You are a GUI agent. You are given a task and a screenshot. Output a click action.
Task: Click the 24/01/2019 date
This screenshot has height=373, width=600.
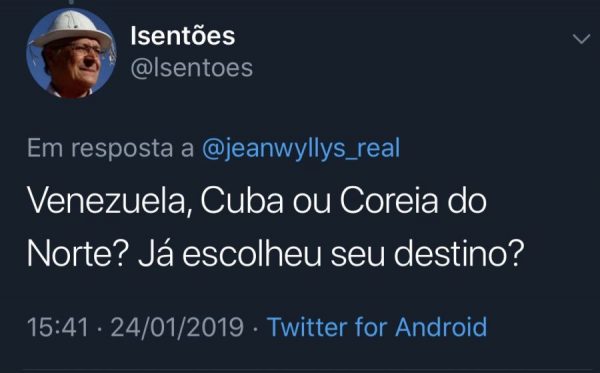tap(177, 327)
